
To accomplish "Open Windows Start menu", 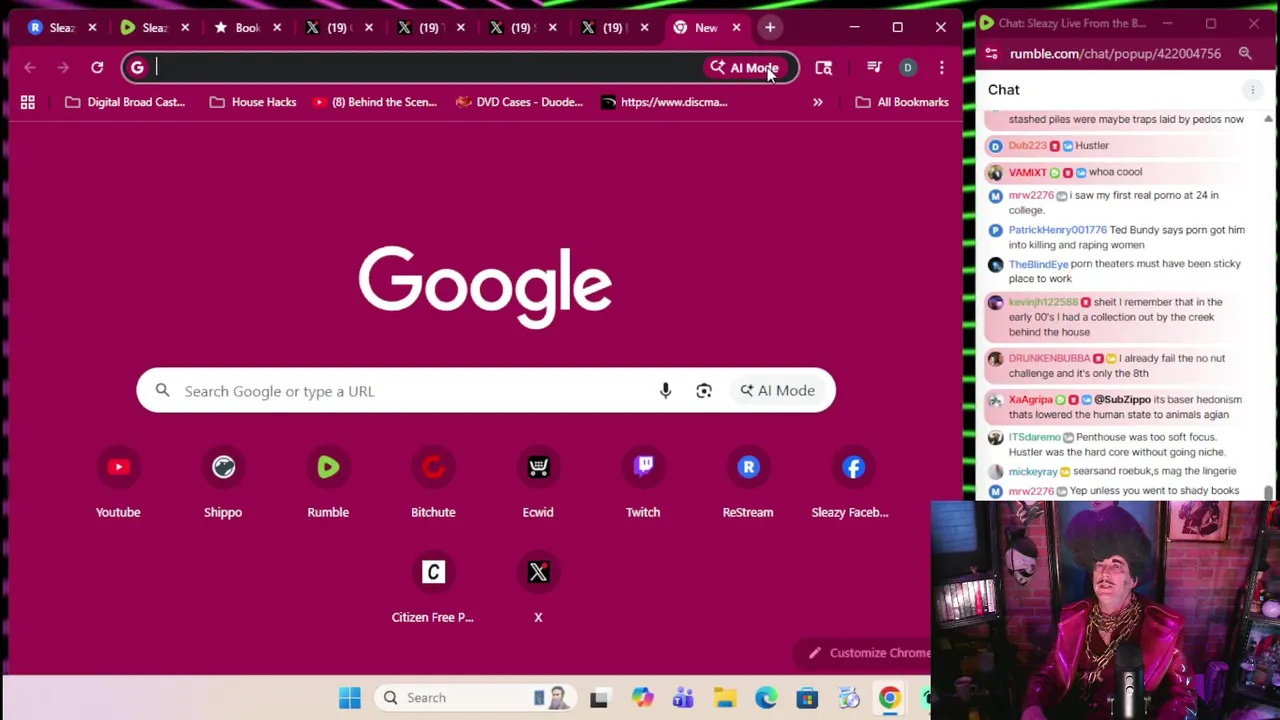I will point(349,698).
